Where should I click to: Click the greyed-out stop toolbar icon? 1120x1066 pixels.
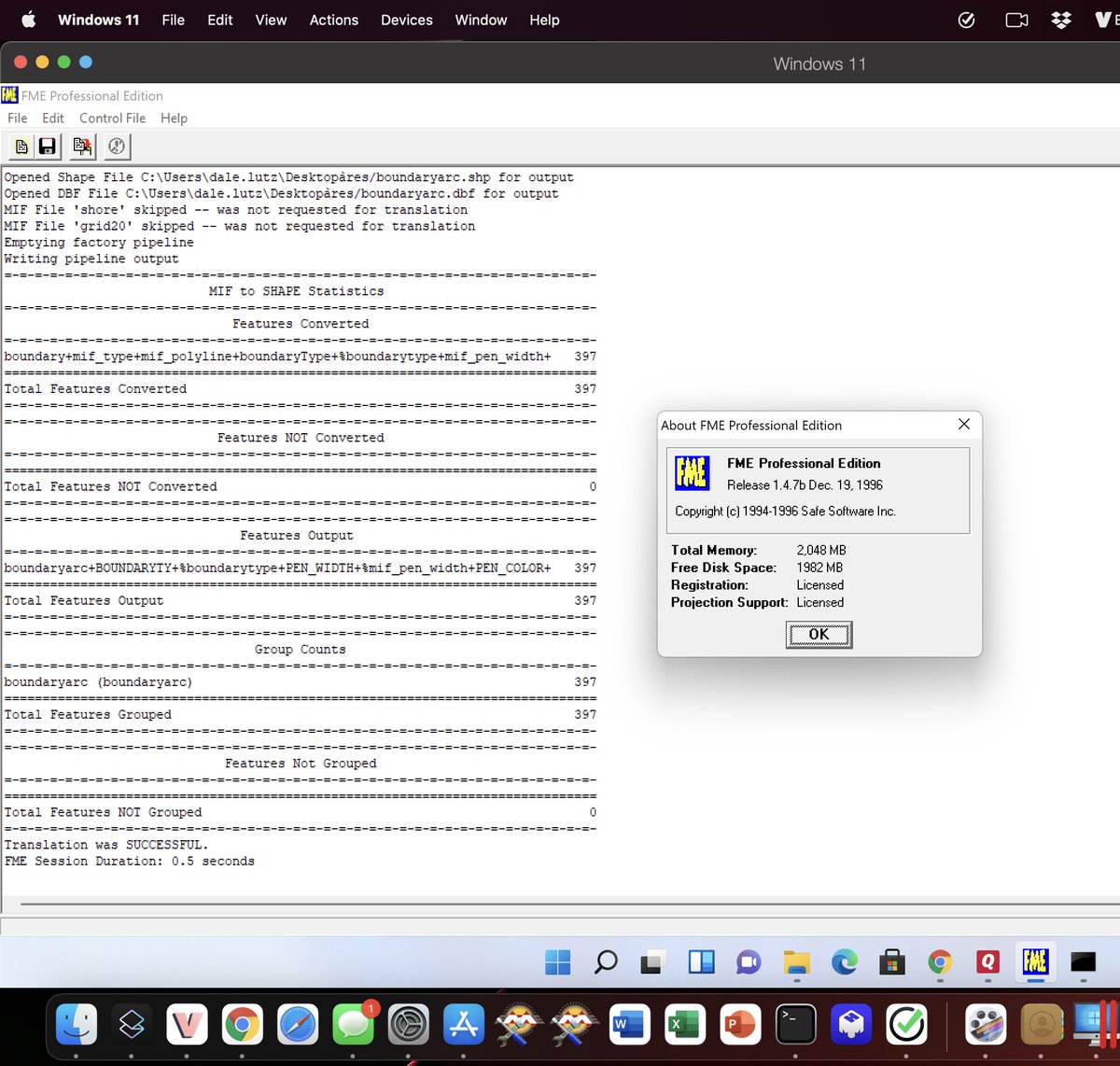[117, 147]
